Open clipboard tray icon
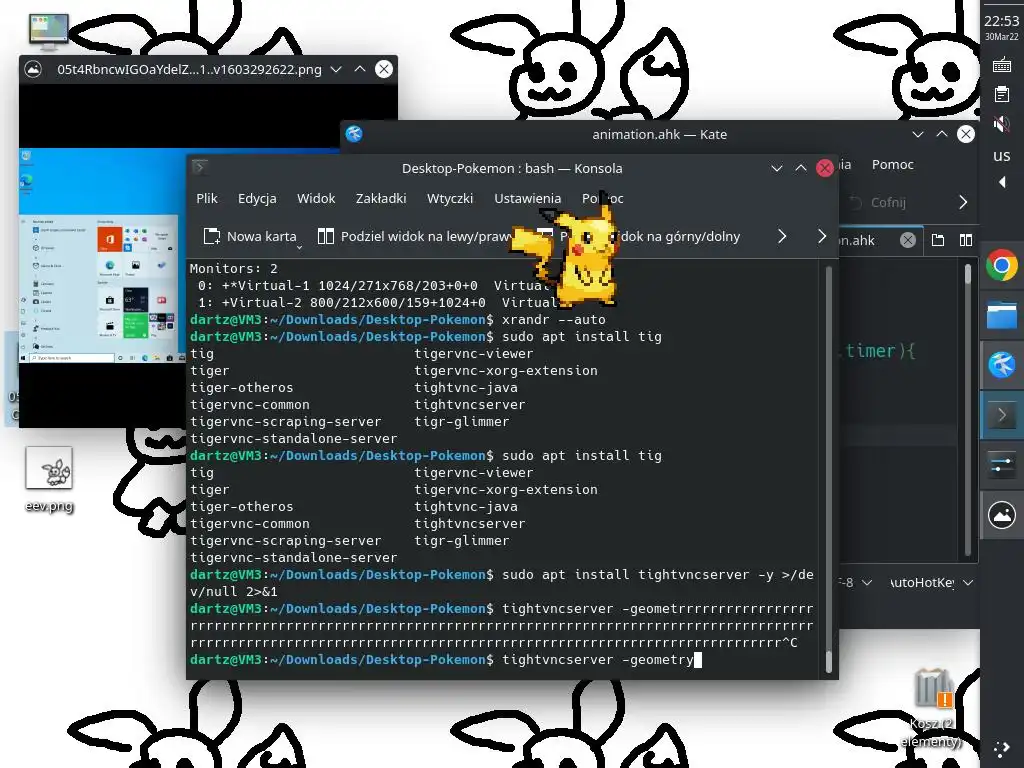 pyautogui.click(x=1002, y=95)
